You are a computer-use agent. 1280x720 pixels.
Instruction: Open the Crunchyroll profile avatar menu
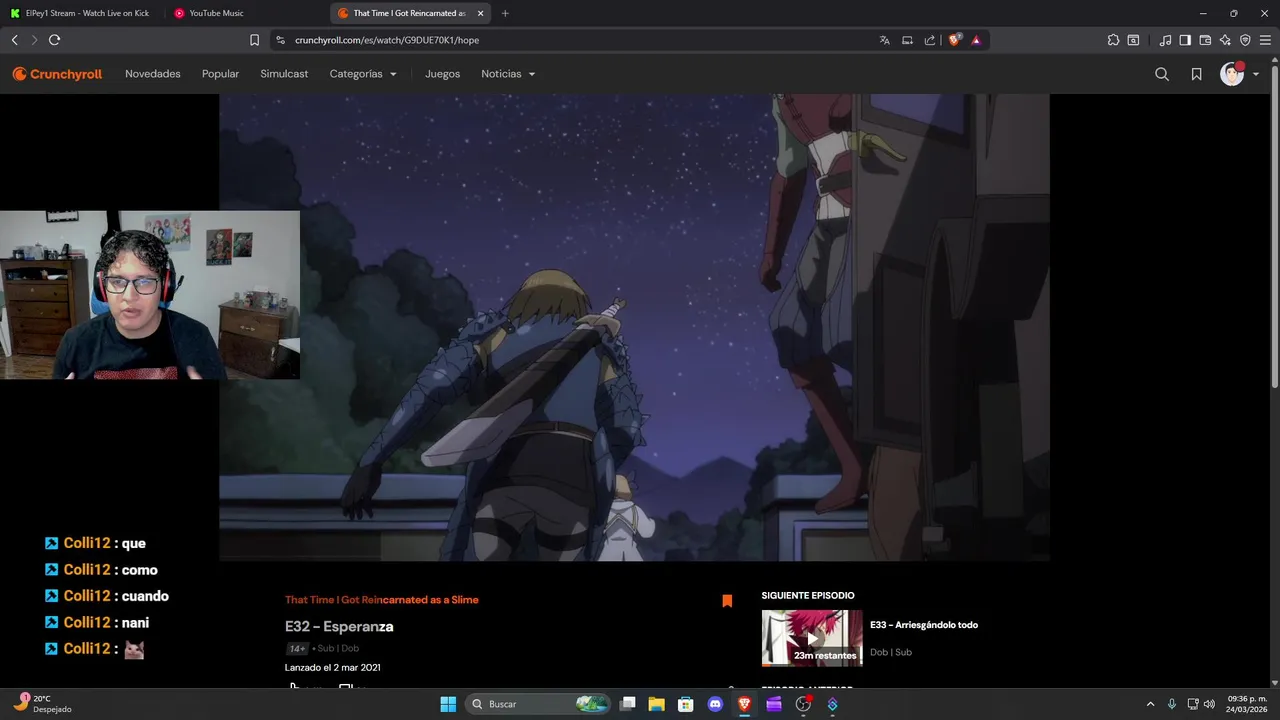[1239, 74]
